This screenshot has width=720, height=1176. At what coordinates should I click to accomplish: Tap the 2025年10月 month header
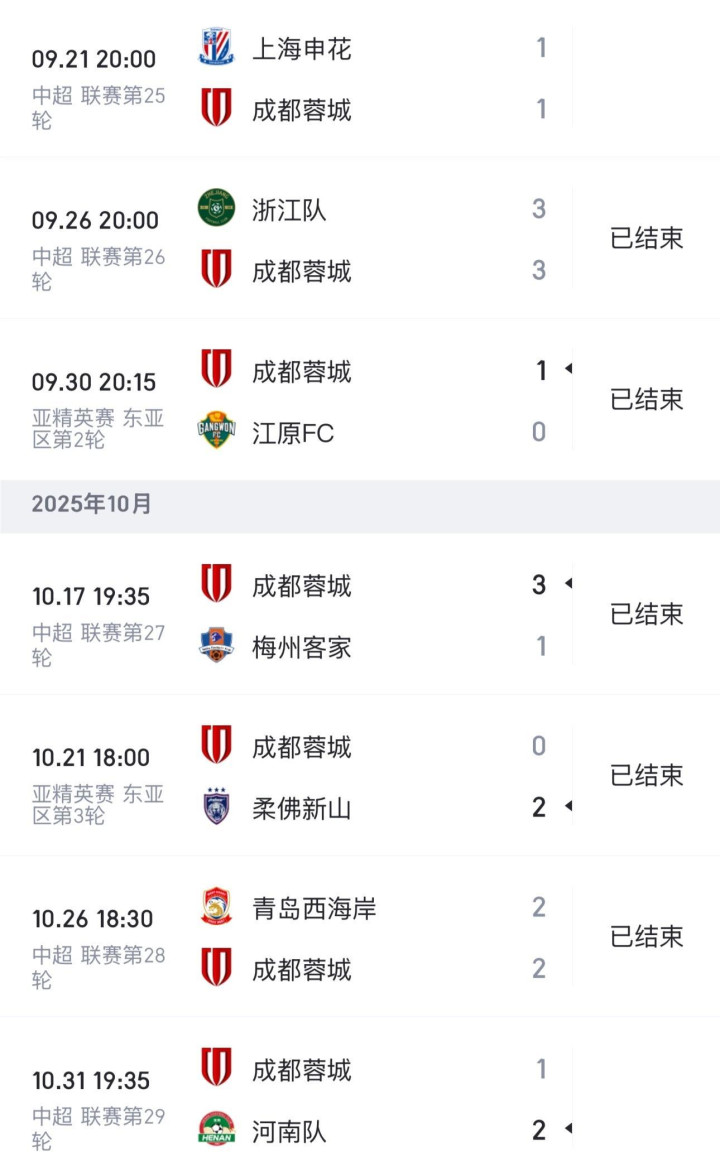(92, 504)
